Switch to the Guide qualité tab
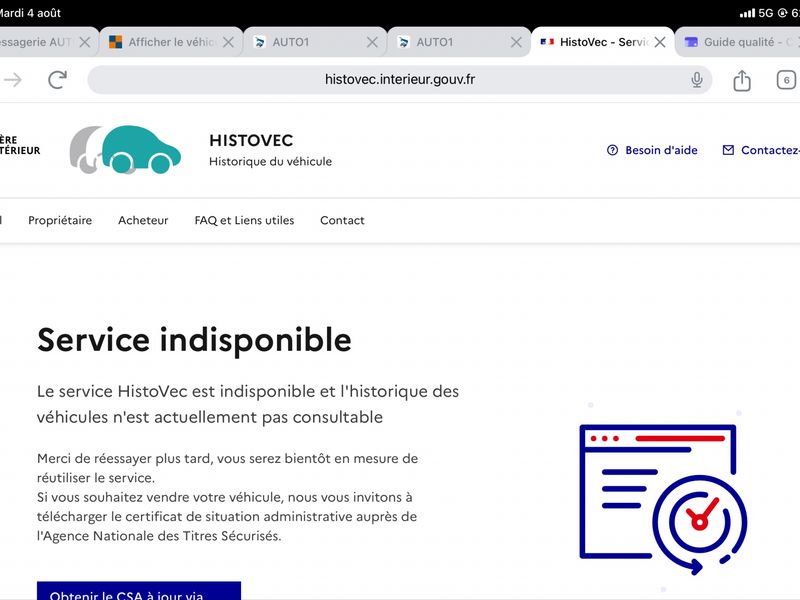Screen dimensions: 800x600 tap(739, 42)
